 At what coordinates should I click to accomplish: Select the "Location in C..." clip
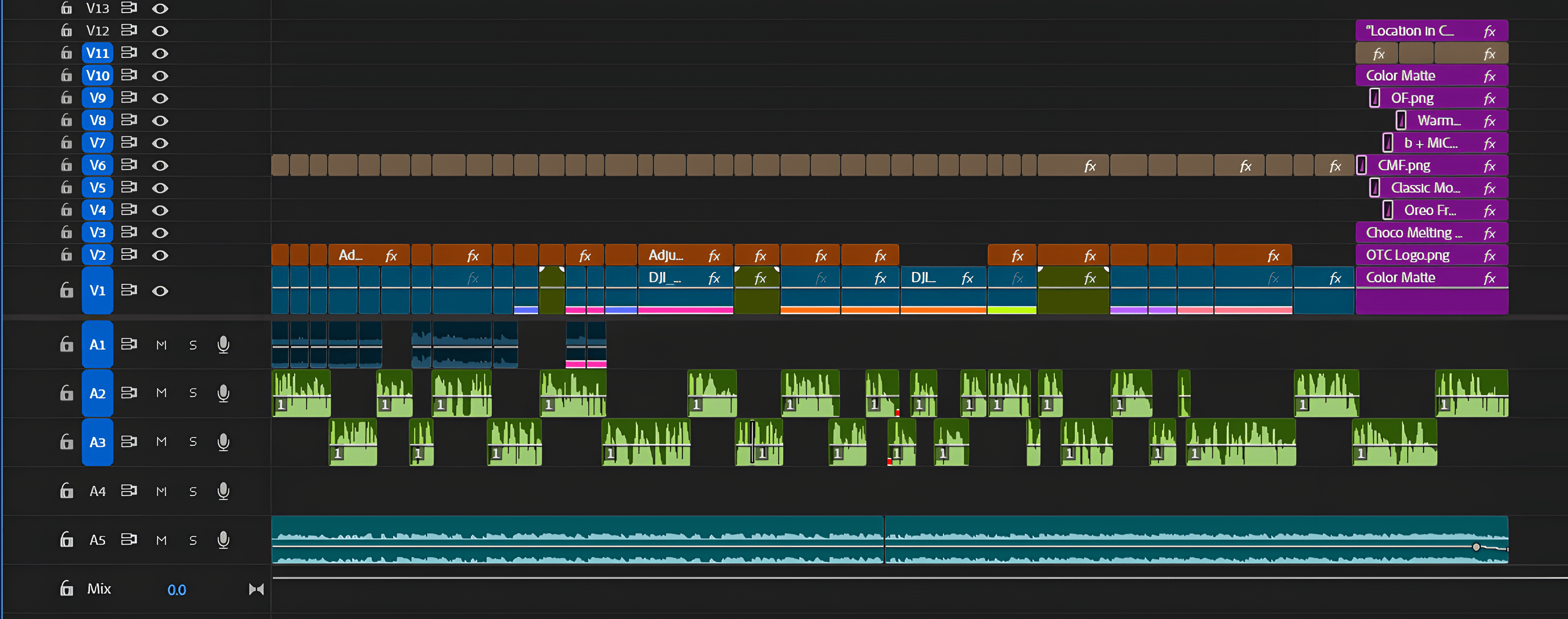1432,31
